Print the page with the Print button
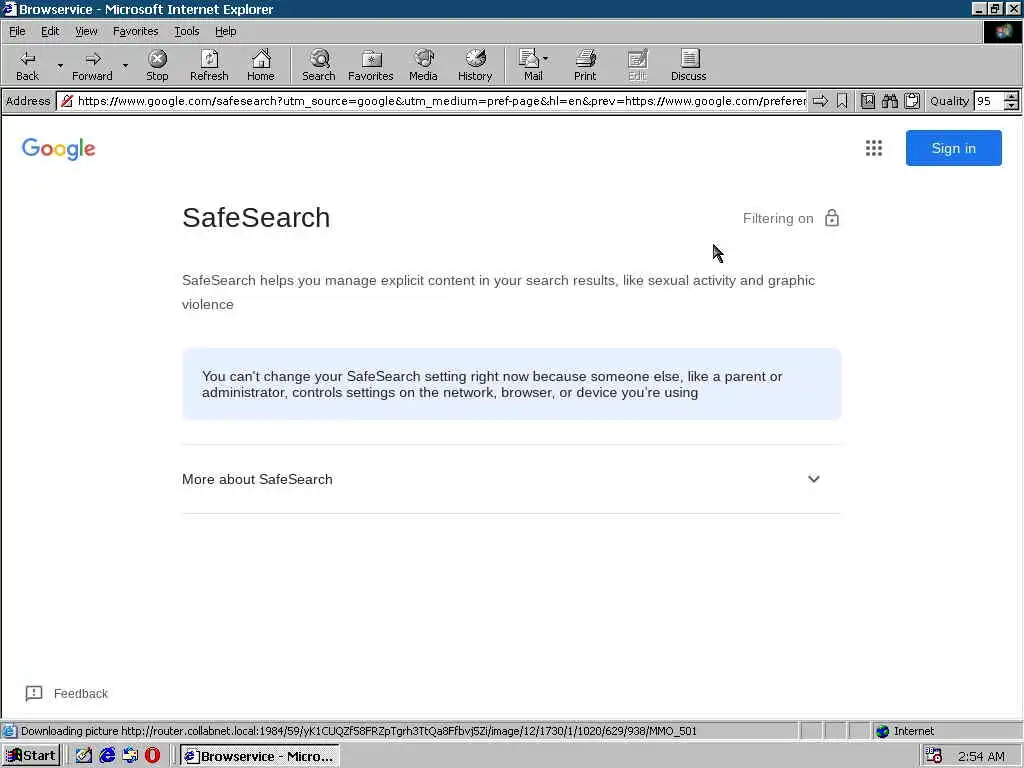 click(585, 65)
